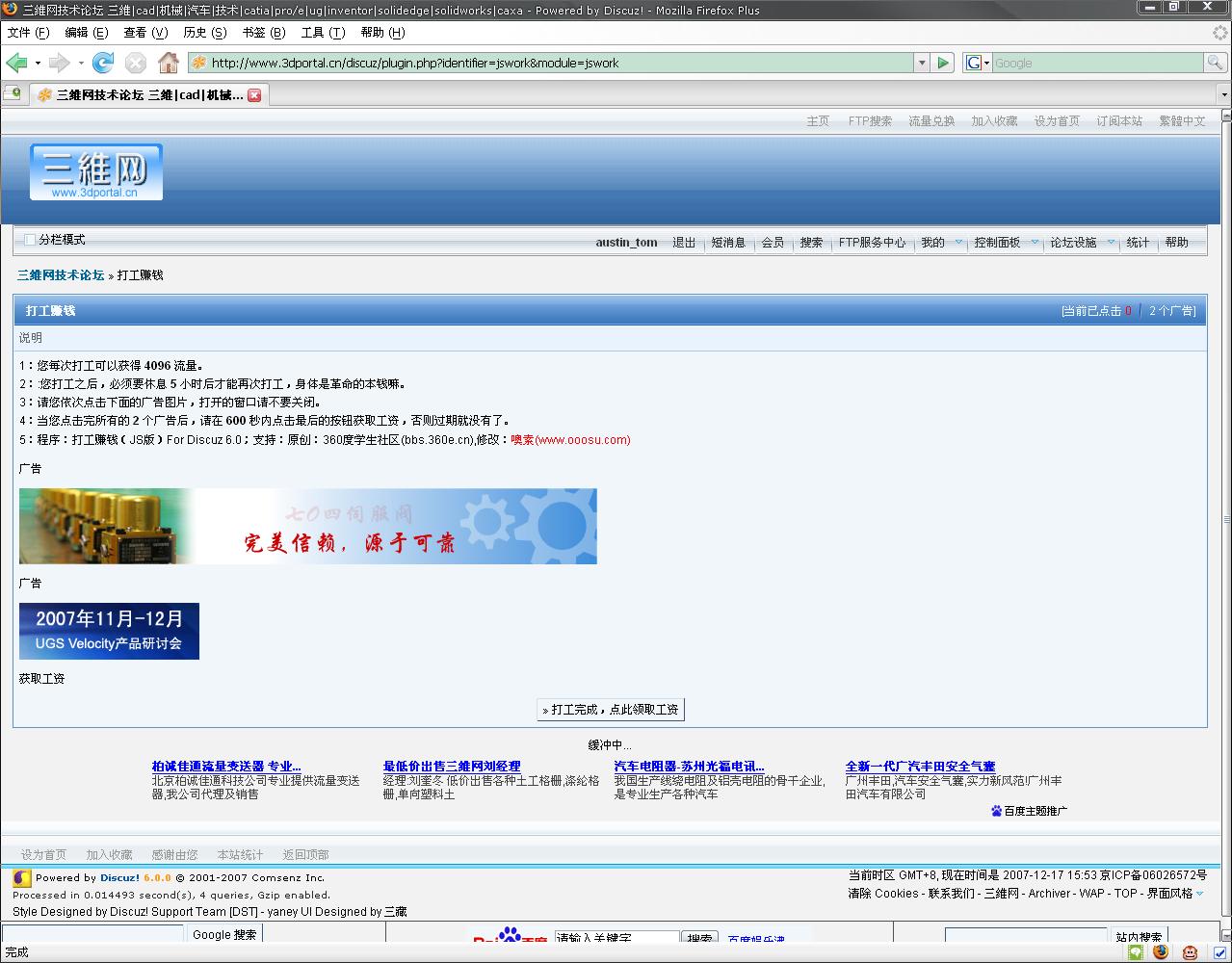This screenshot has height=963, width=1232.
Task: Click the 搜索 link in forum navigation
Action: (811, 243)
